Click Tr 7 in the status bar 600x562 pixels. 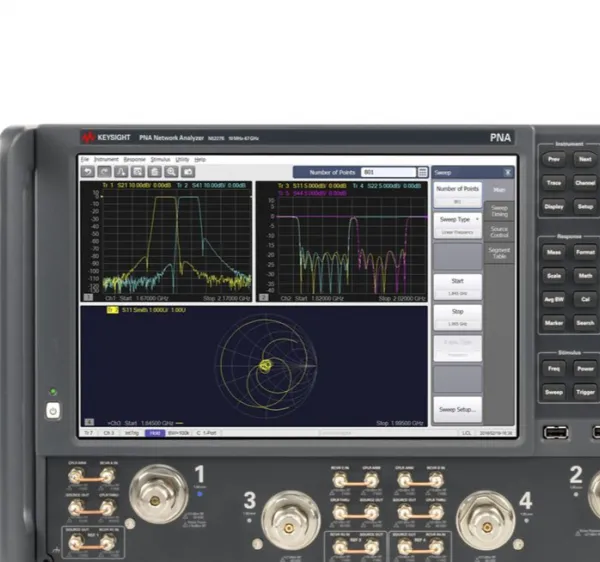[x=88, y=433]
